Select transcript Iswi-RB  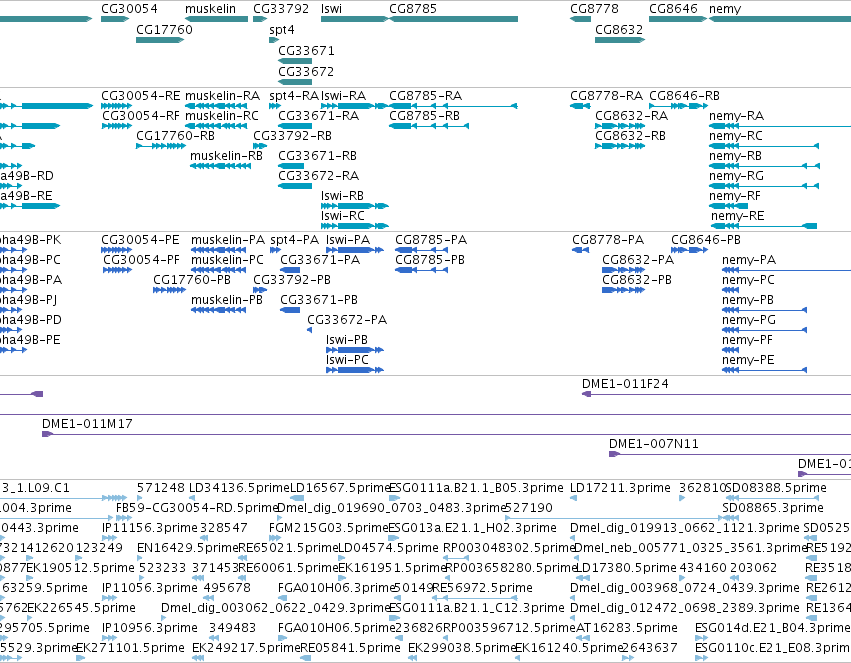click(342, 196)
